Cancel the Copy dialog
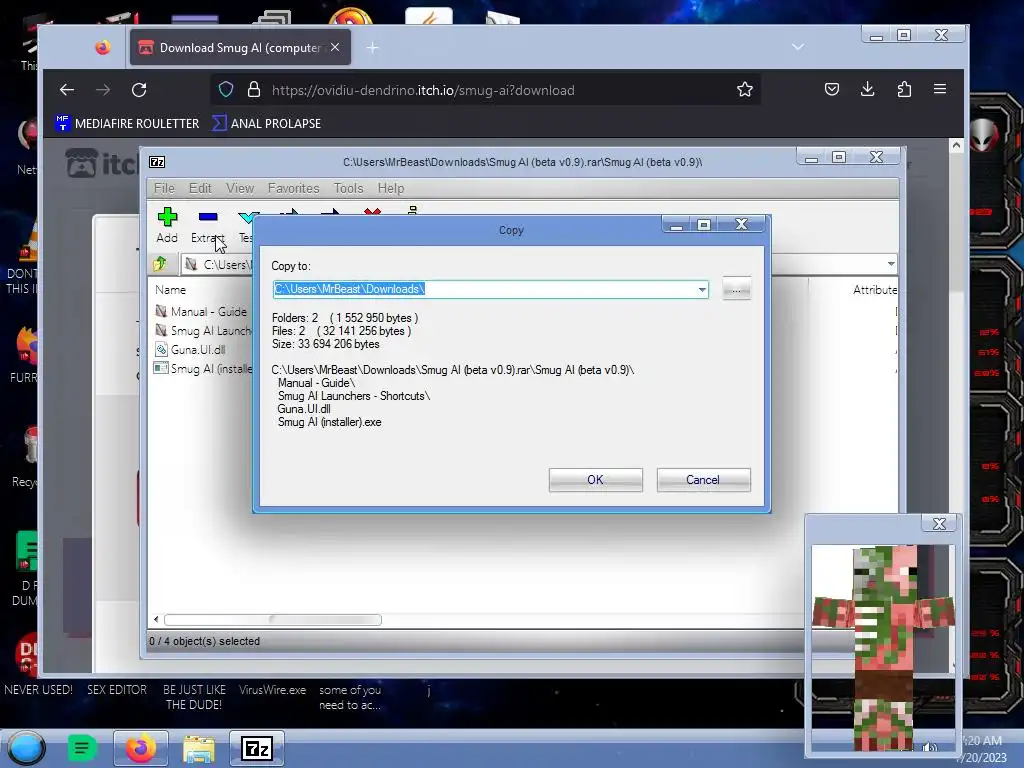1024x768 pixels. tap(703, 480)
